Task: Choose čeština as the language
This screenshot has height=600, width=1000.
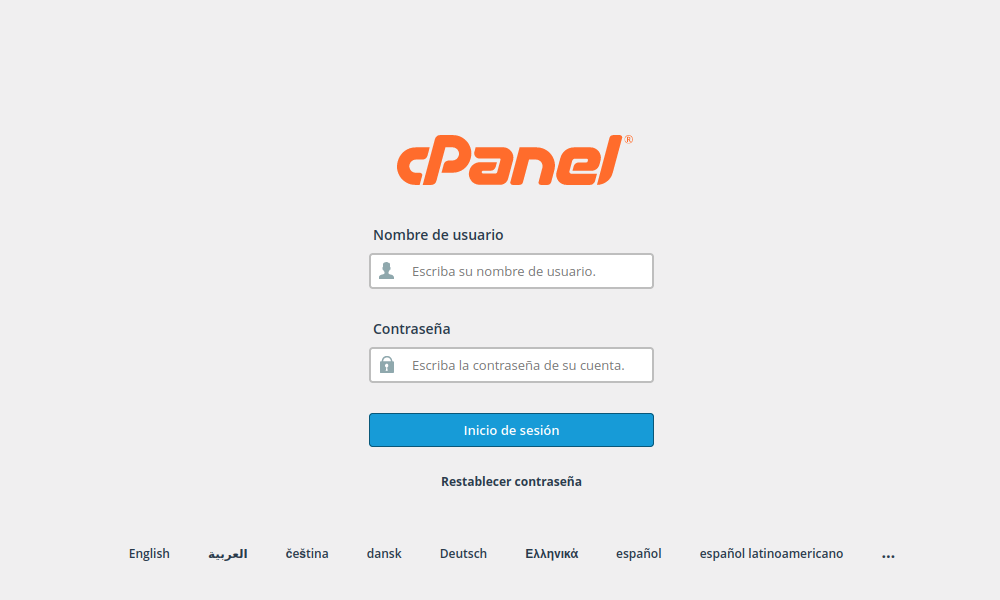Action: click(x=307, y=553)
